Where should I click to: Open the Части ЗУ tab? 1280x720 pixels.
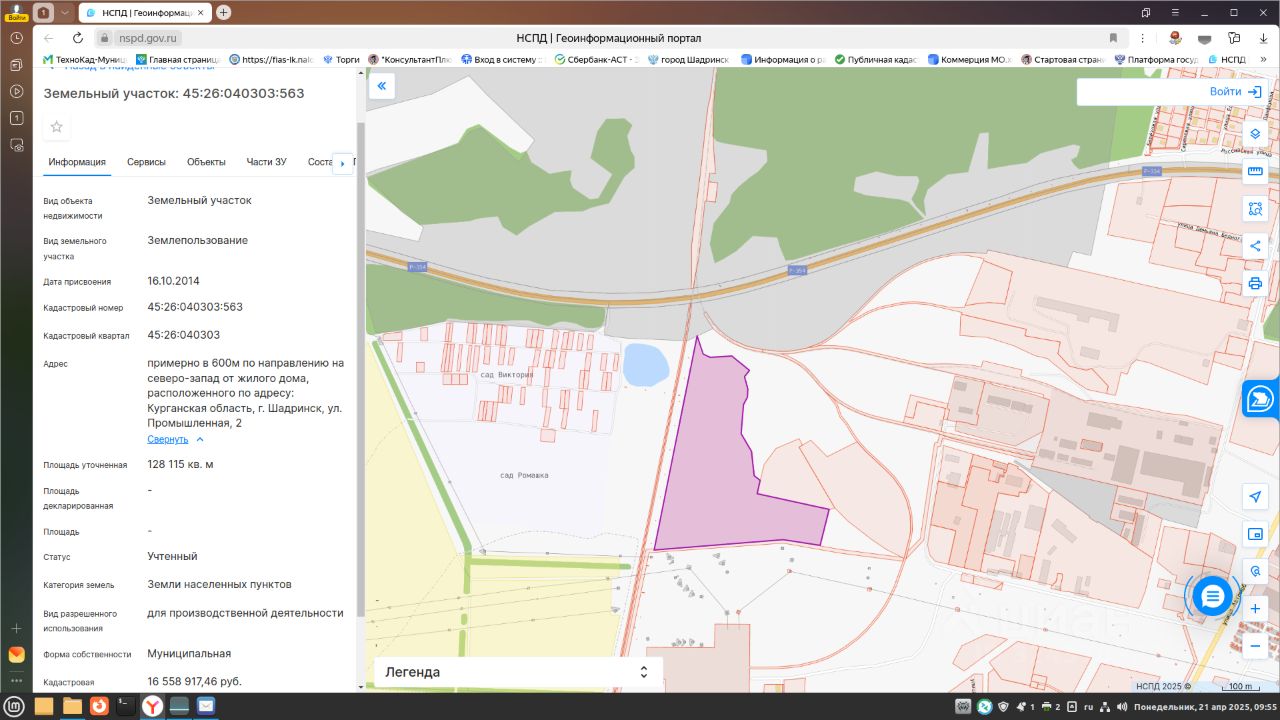coord(266,162)
